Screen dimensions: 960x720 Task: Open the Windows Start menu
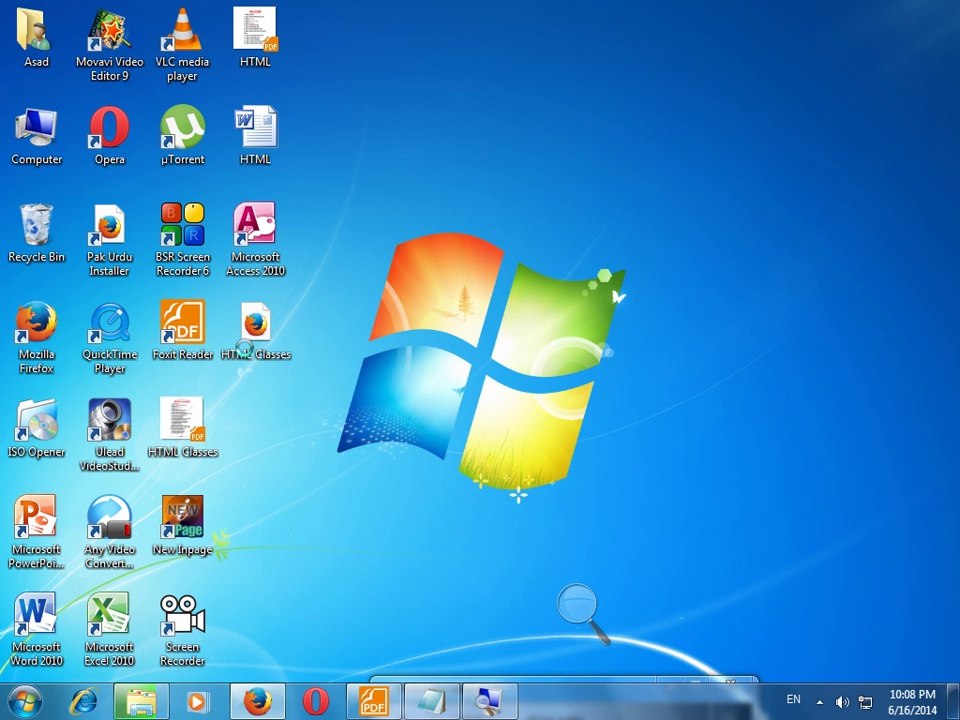25,702
